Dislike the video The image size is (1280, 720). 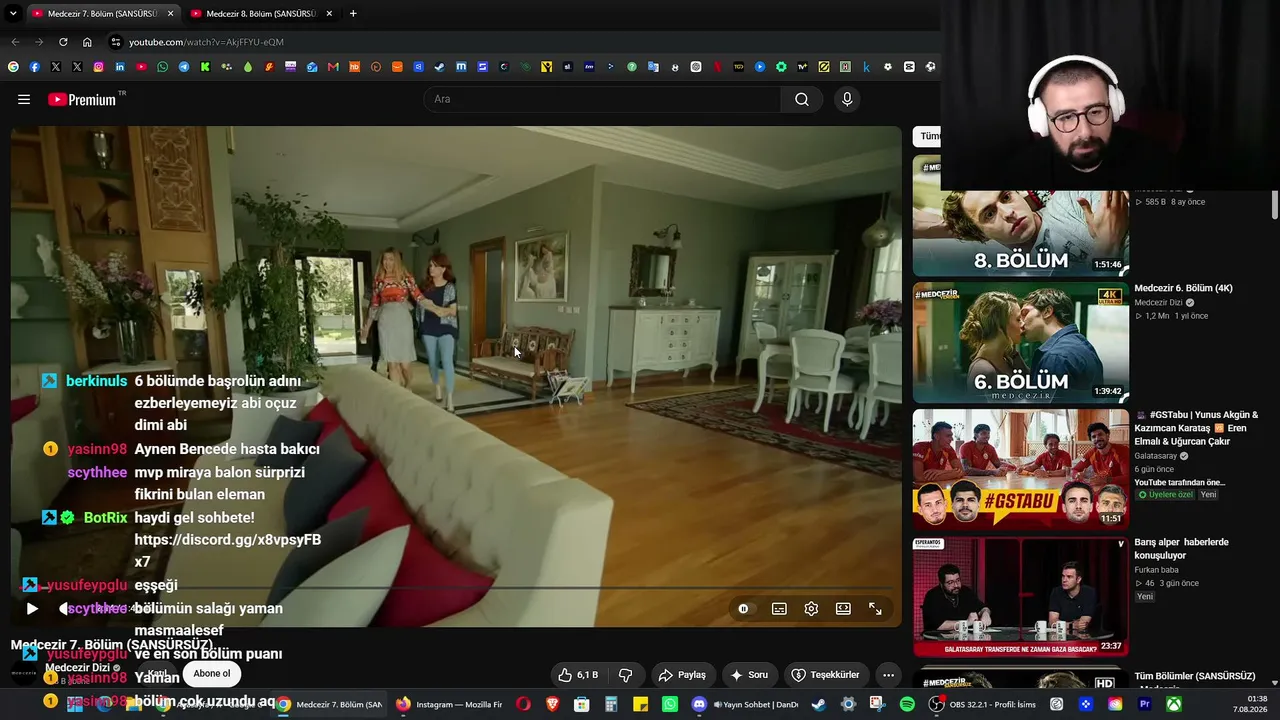point(626,675)
